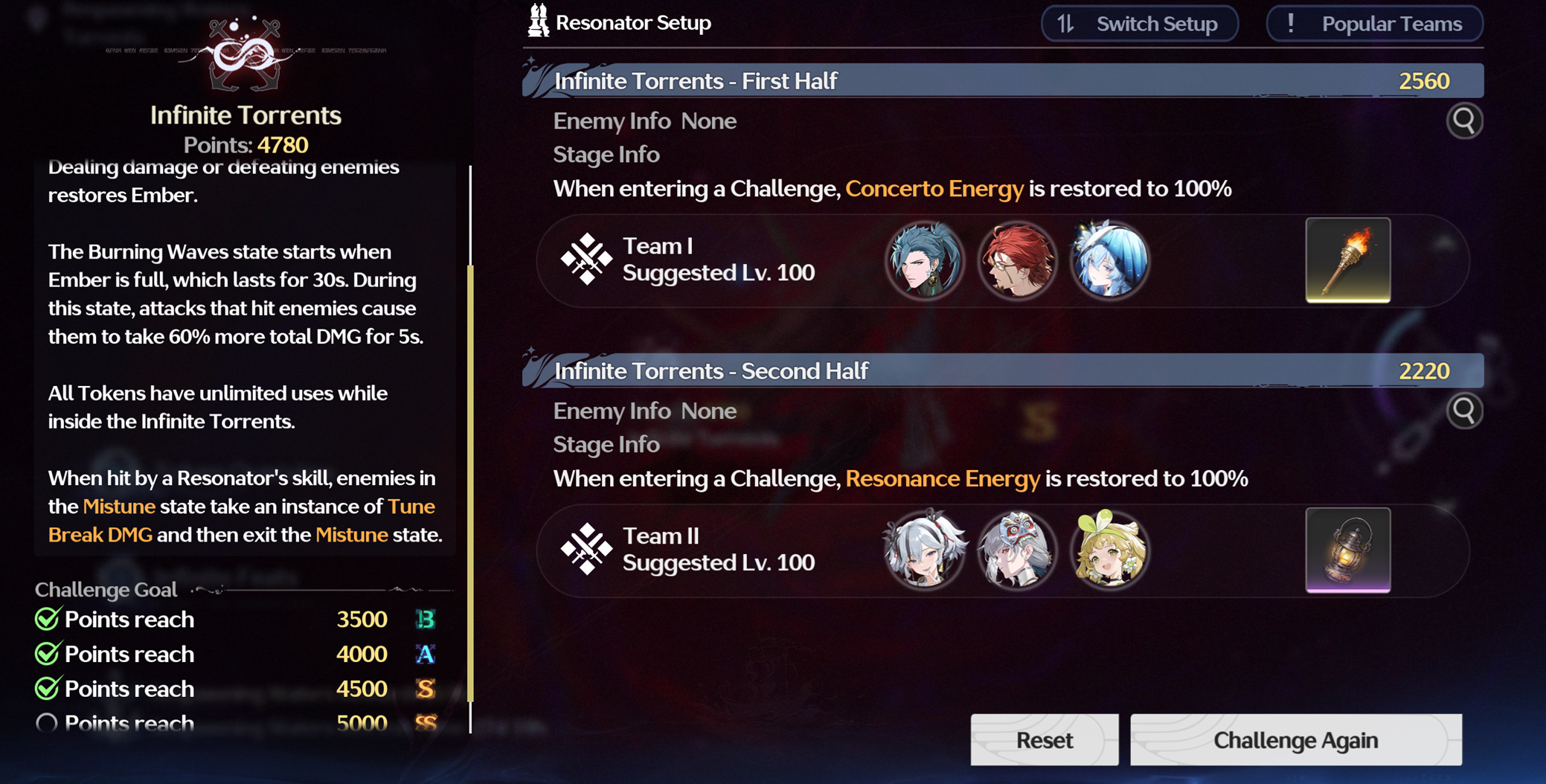The width and height of the screenshot is (1546, 784).
Task: Select the light-blue-haired resonator portrait in Team I
Action: tap(1109, 260)
